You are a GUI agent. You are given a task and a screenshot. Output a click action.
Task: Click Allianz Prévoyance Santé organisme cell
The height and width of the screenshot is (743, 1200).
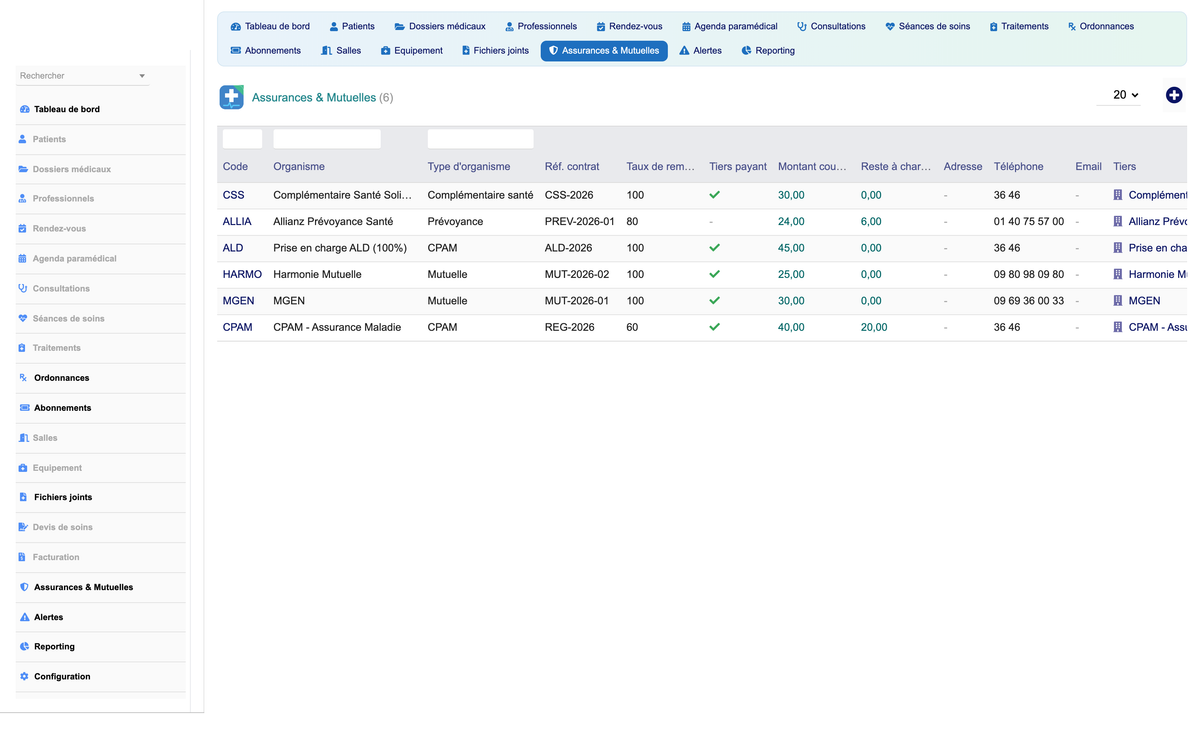click(333, 221)
